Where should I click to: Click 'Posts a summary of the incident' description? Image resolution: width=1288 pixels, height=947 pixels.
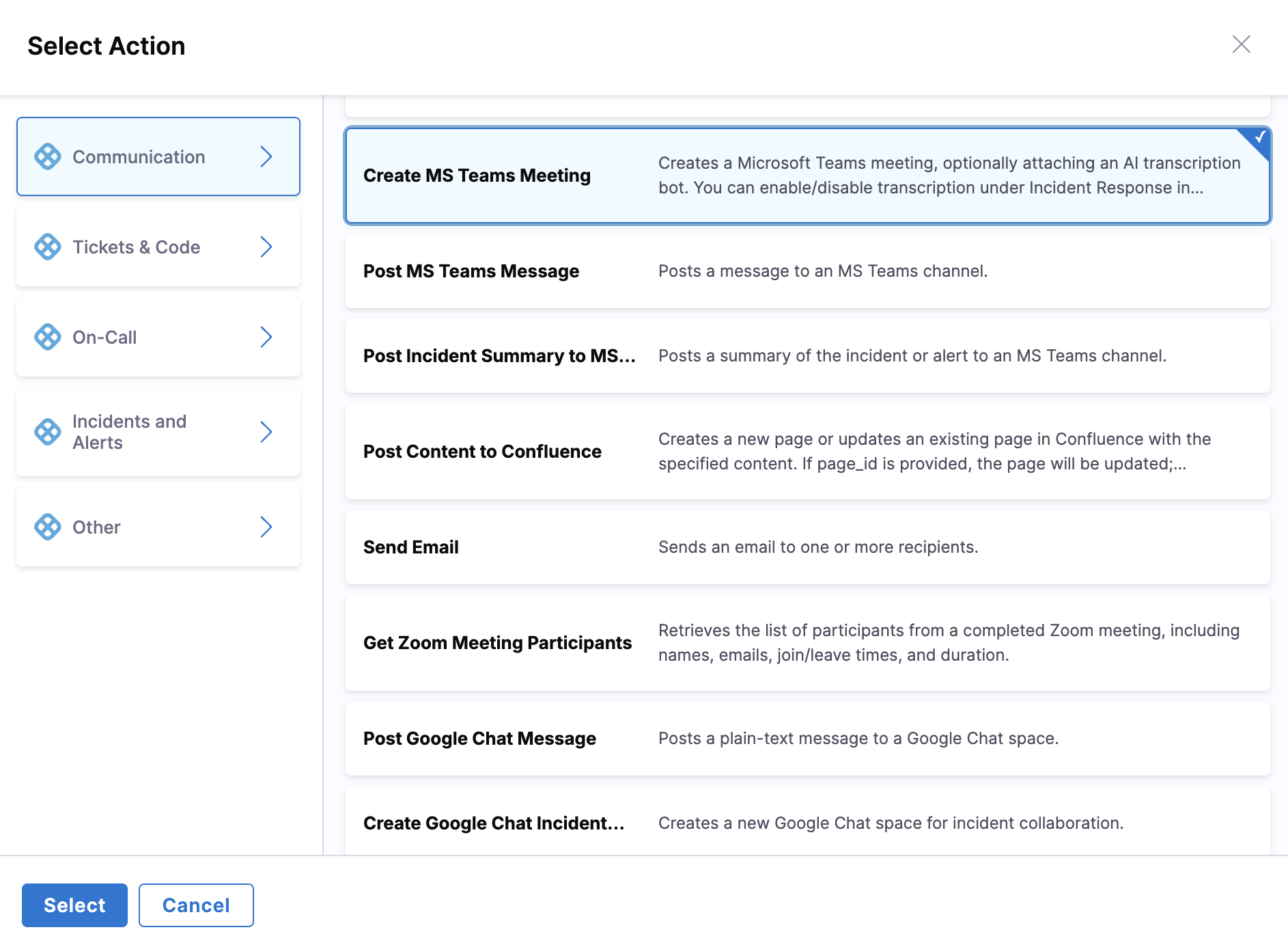[x=912, y=356]
